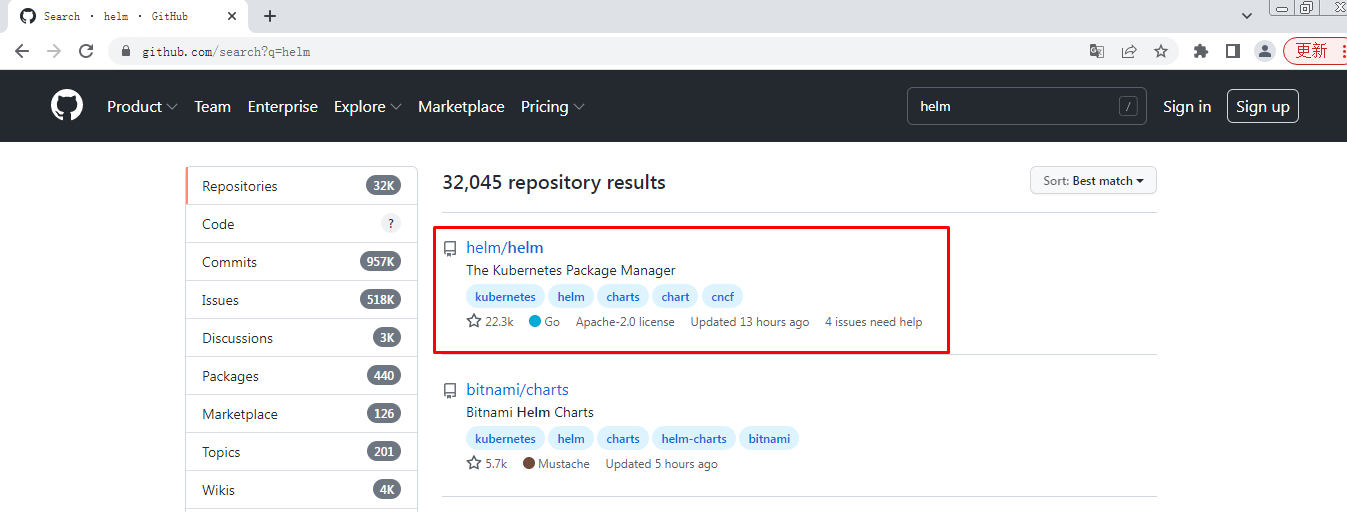The image size is (1347, 512).
Task: Click 4 issues need help link
Action: [x=874, y=322]
